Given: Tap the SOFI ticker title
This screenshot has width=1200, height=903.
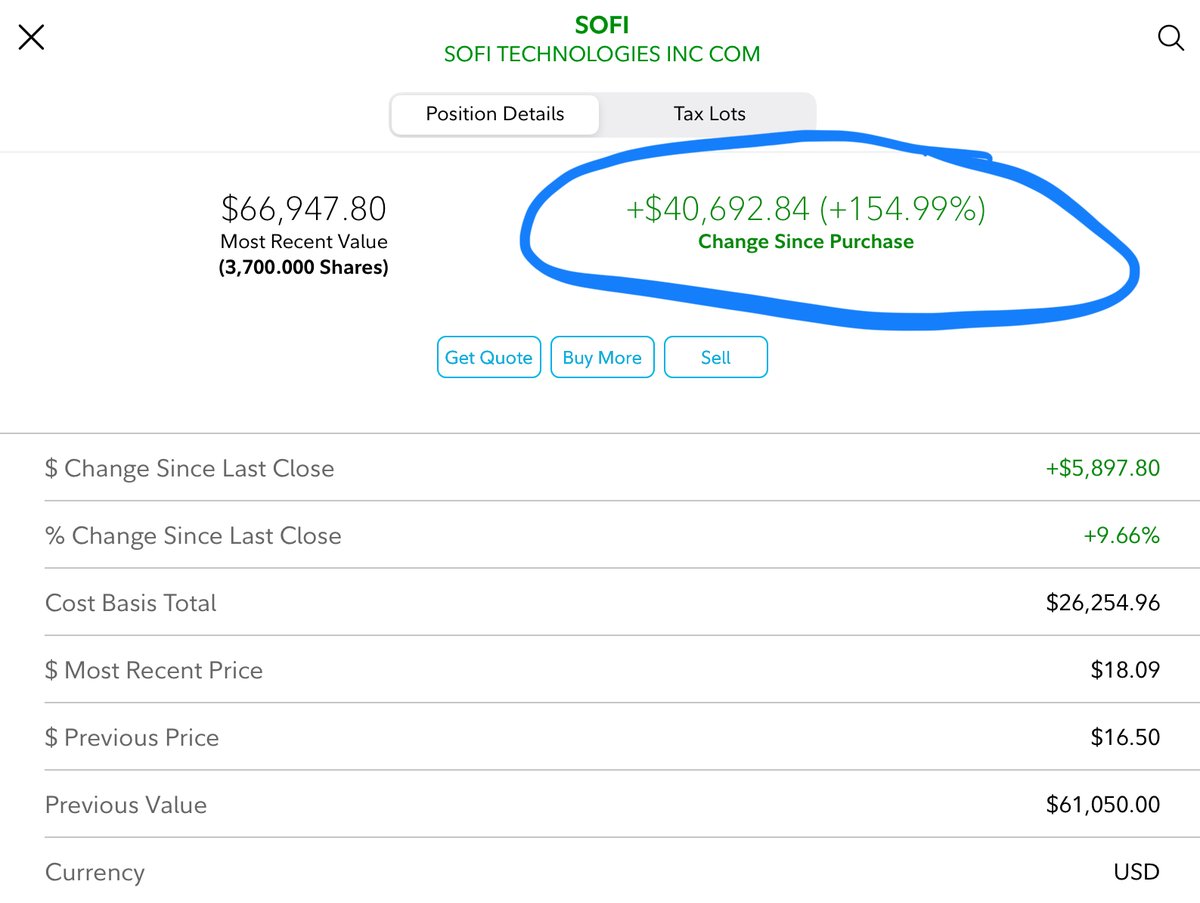Looking at the screenshot, I should pos(602,24).
